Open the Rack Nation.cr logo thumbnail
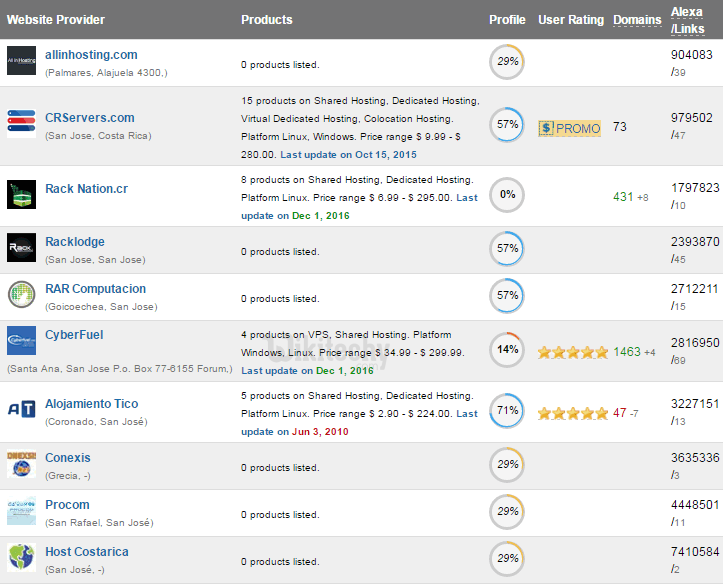The height and width of the screenshot is (586, 723). [21, 195]
